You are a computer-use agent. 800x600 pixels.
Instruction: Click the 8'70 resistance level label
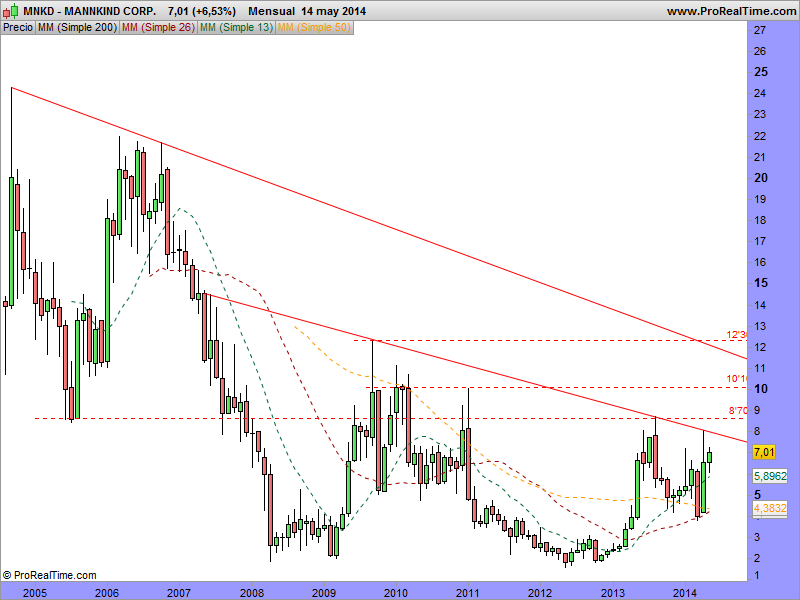[x=738, y=410]
